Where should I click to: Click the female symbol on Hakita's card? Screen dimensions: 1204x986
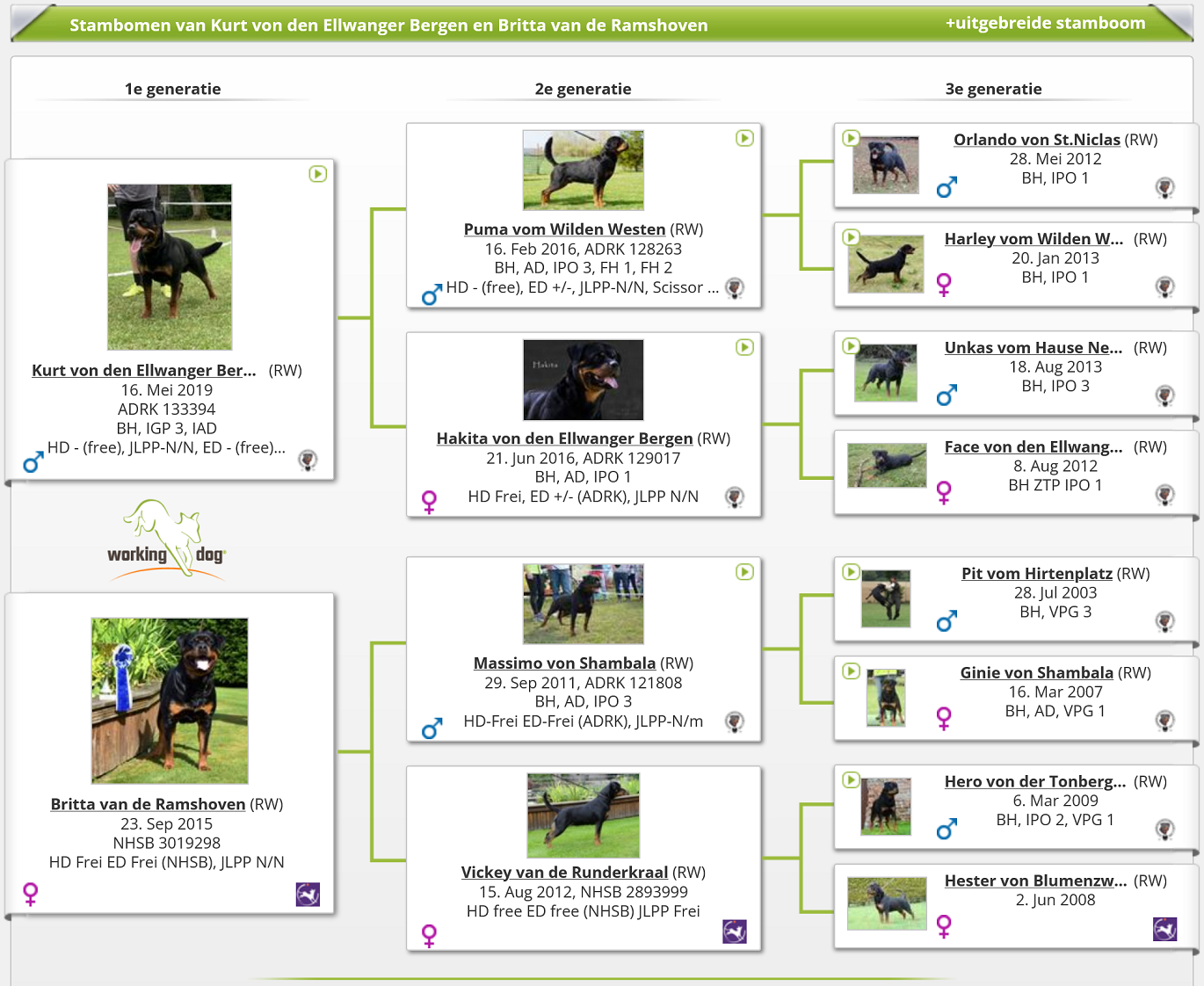tap(430, 502)
